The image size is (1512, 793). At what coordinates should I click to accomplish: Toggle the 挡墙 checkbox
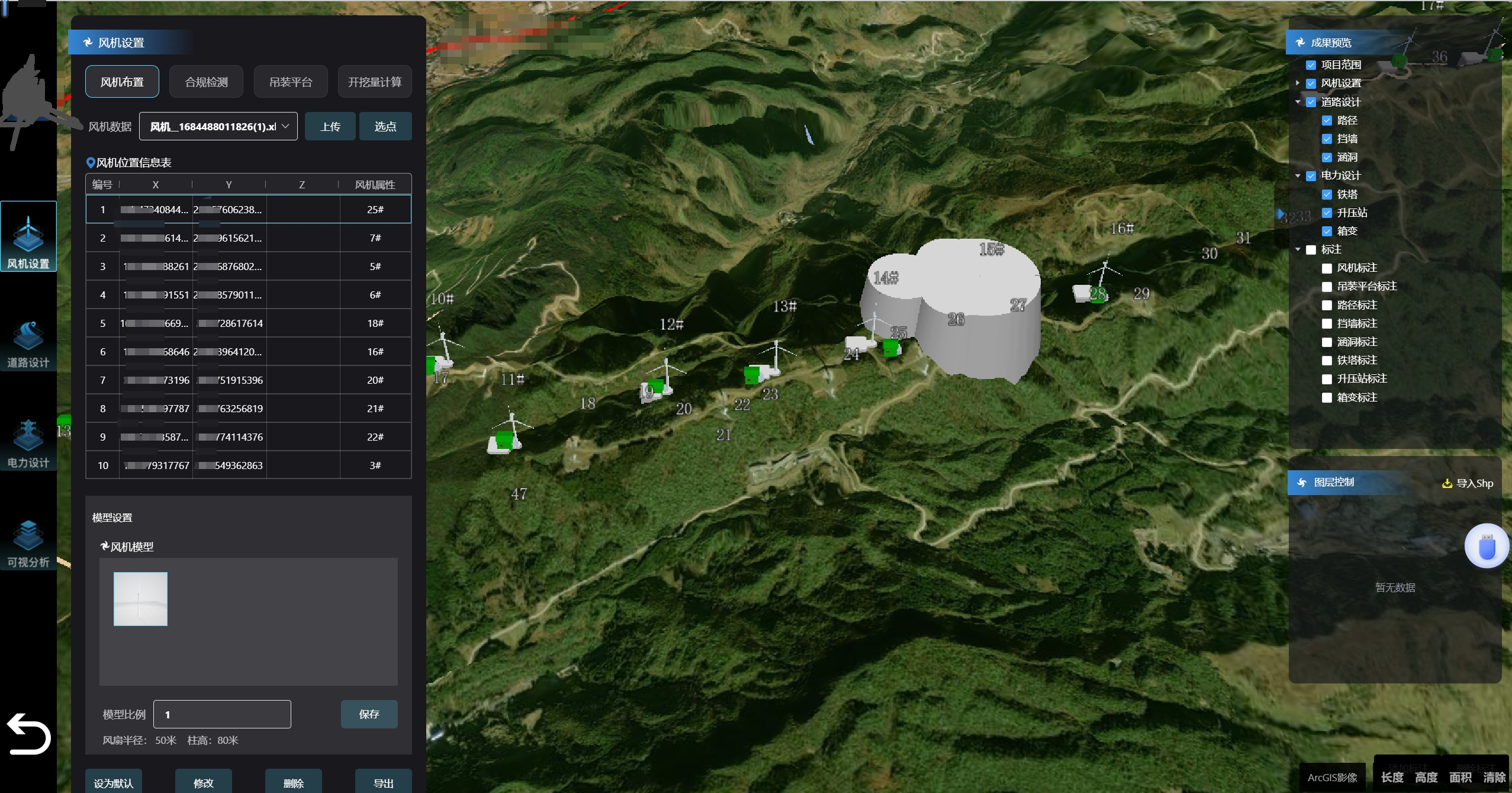[1327, 139]
